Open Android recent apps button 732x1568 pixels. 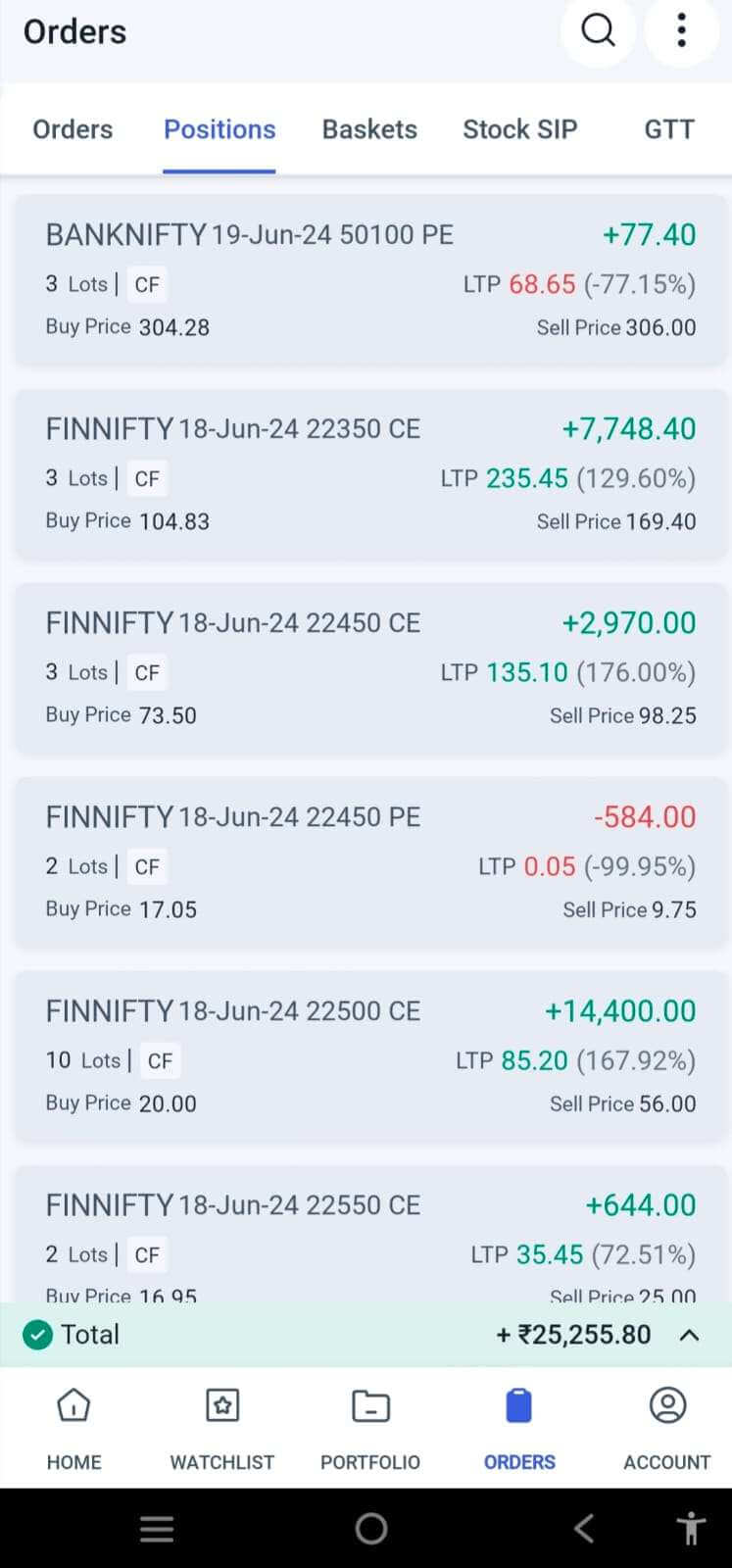[x=157, y=1528]
